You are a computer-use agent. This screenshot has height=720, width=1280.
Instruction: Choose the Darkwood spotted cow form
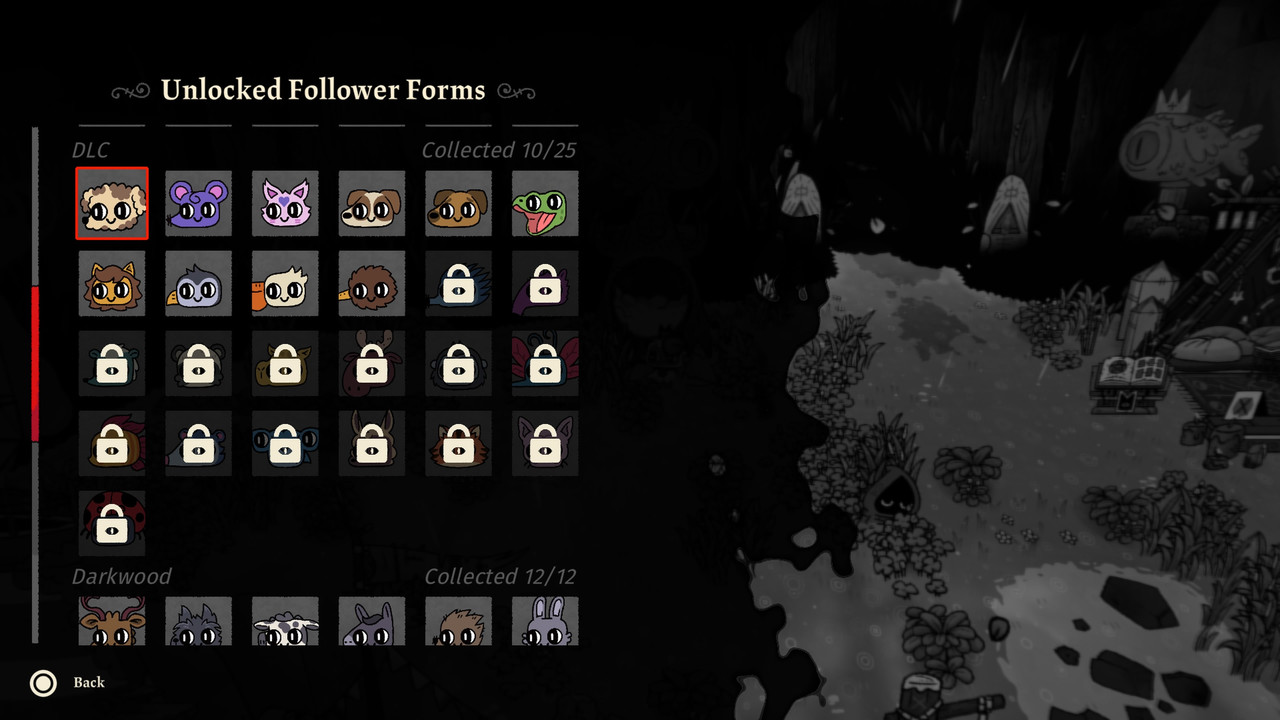285,621
